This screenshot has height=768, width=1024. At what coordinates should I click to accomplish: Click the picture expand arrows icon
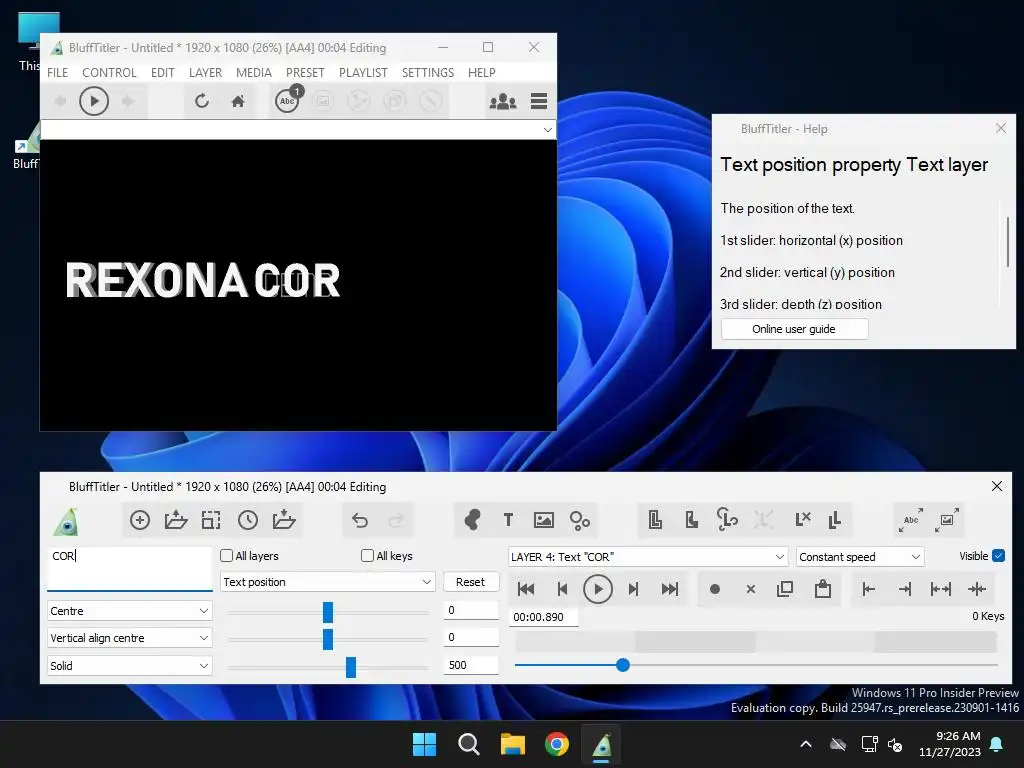[x=947, y=520]
